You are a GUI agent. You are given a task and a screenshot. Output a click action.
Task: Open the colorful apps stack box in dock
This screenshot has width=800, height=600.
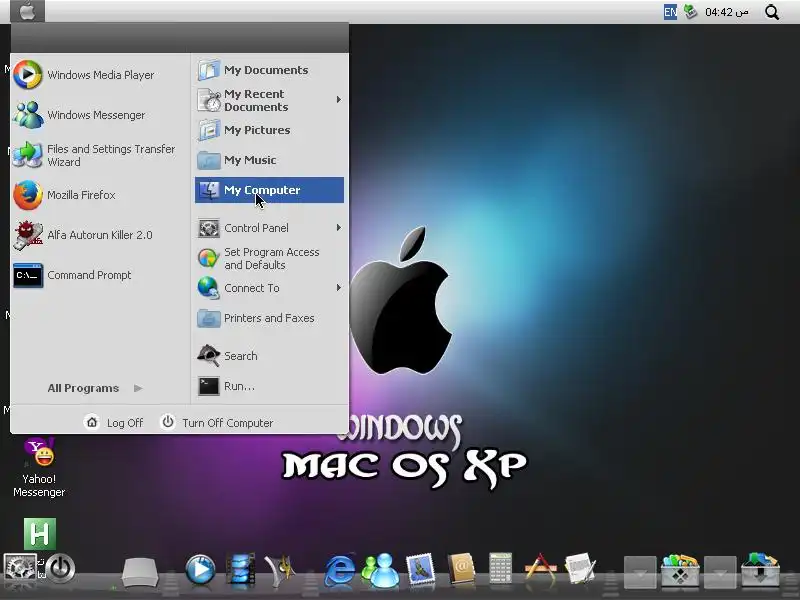pyautogui.click(x=680, y=569)
